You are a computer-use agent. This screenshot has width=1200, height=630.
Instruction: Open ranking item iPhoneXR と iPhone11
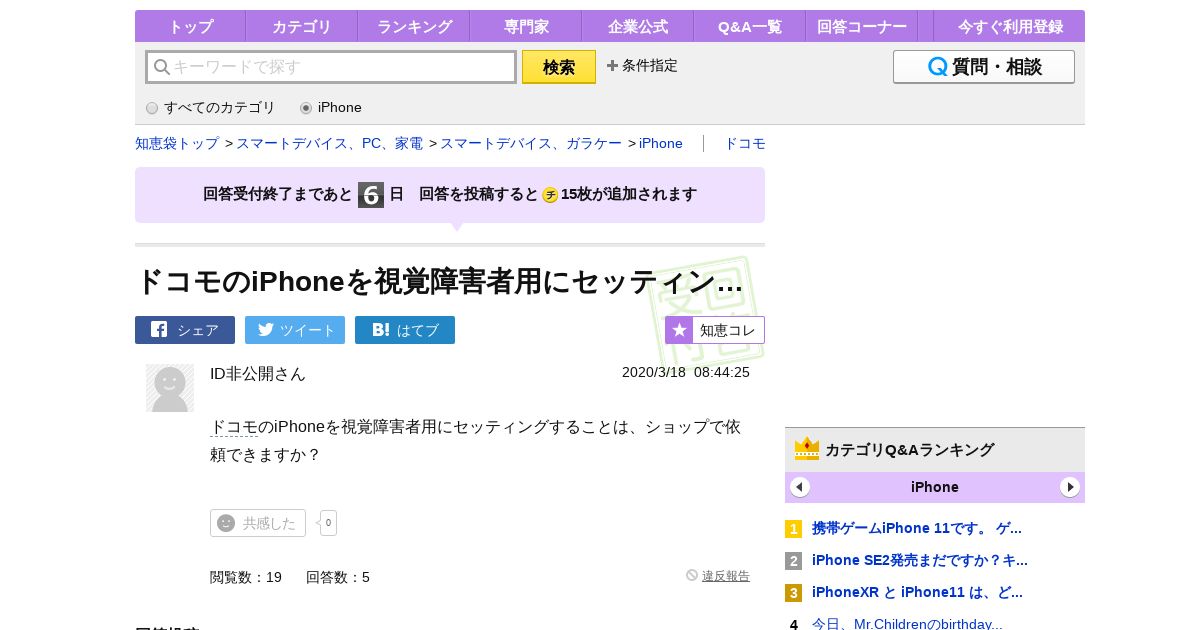tap(917, 592)
